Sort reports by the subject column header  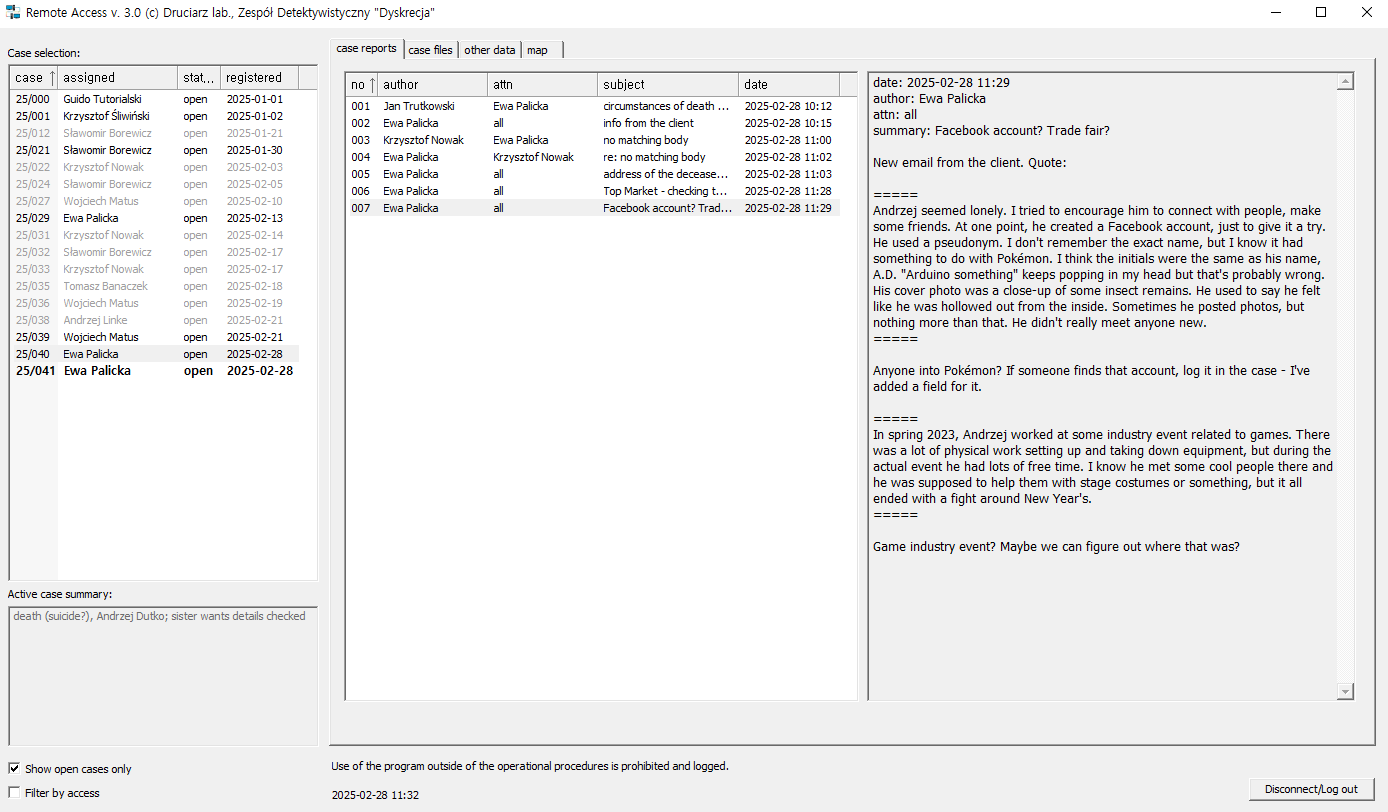(668, 85)
